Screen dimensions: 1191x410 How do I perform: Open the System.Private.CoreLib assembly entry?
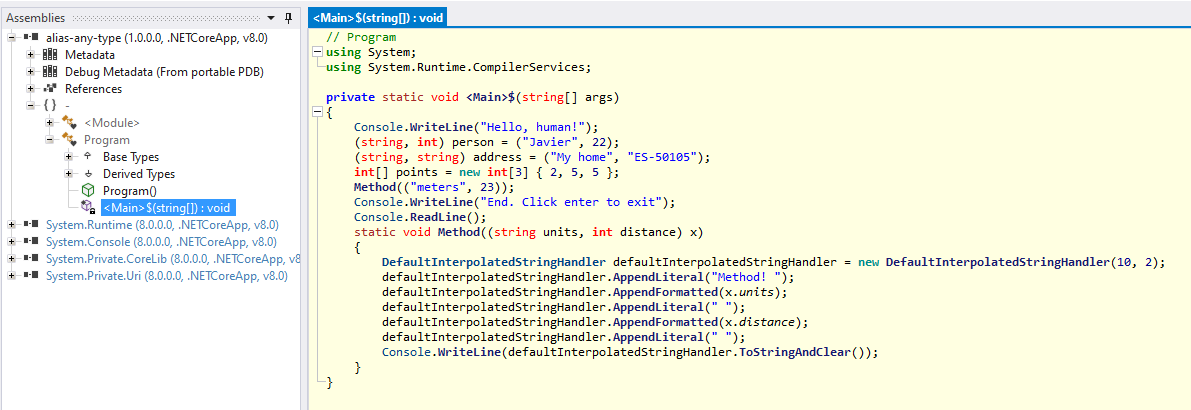click(172, 259)
